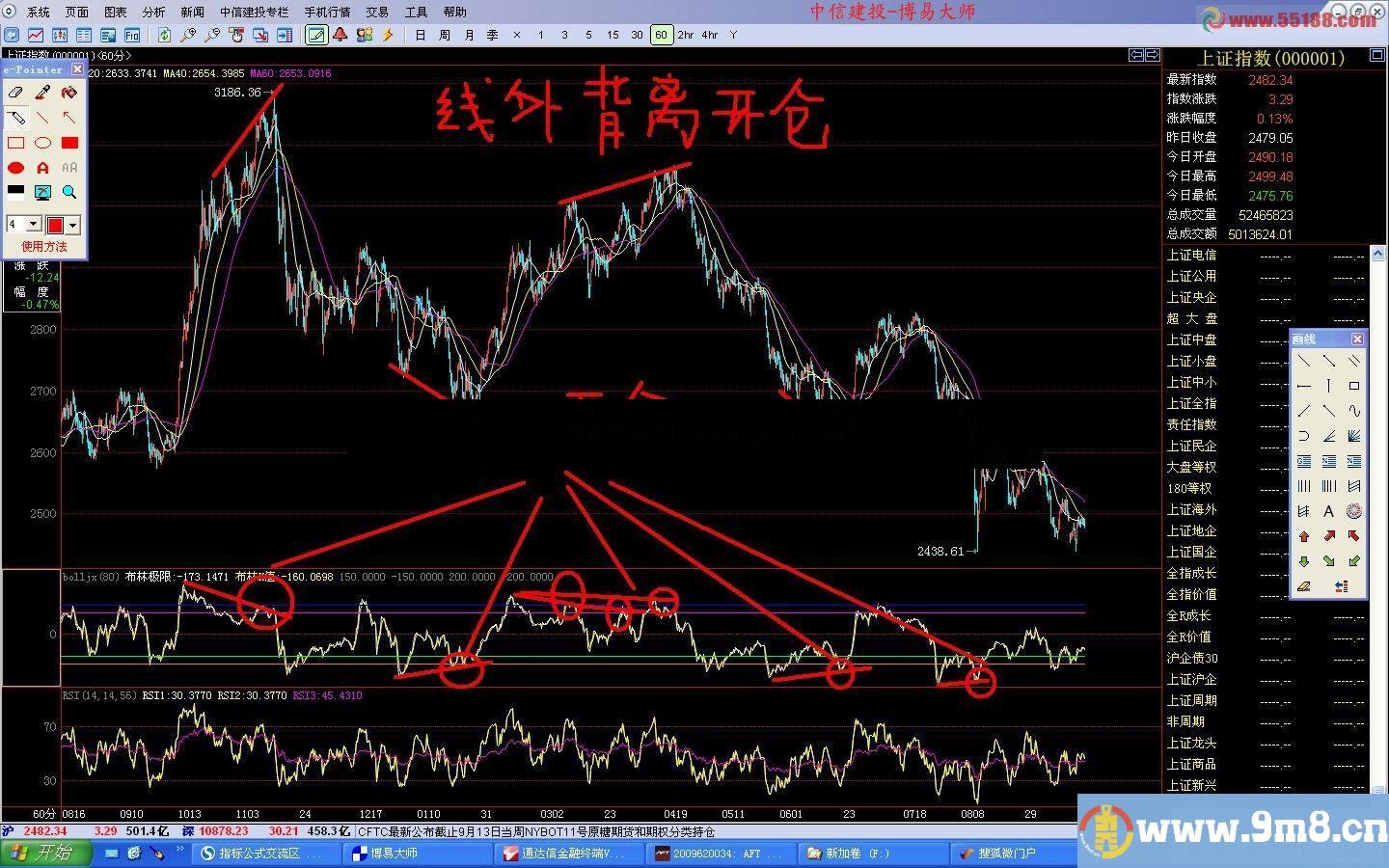Switch to 指标公式交流区 taskbar window

click(265, 854)
